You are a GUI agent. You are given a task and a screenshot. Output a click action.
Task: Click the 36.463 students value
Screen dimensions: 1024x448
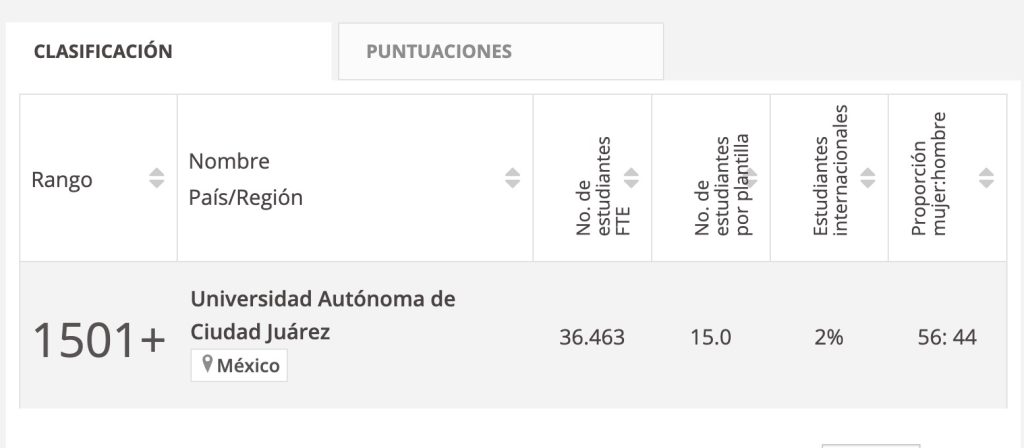[592, 338]
